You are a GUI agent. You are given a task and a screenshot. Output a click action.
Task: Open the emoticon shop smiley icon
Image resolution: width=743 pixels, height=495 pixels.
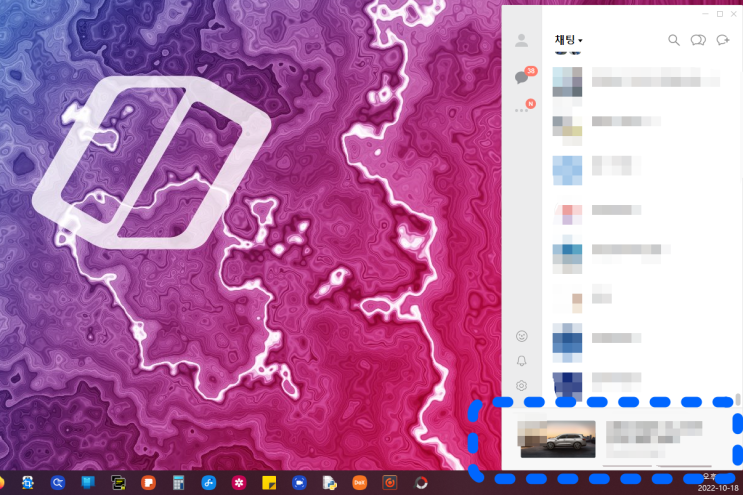click(x=521, y=336)
